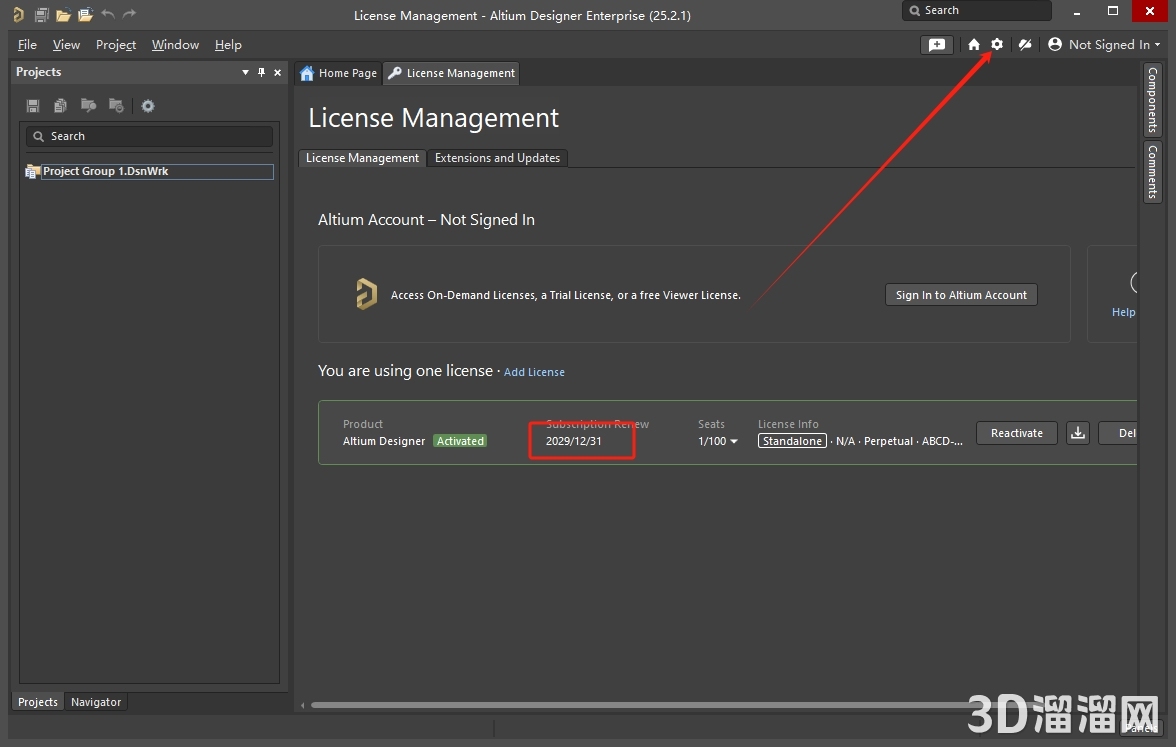This screenshot has height=747, width=1176.
Task: Click the Altium Designer product name
Action: tap(384, 441)
